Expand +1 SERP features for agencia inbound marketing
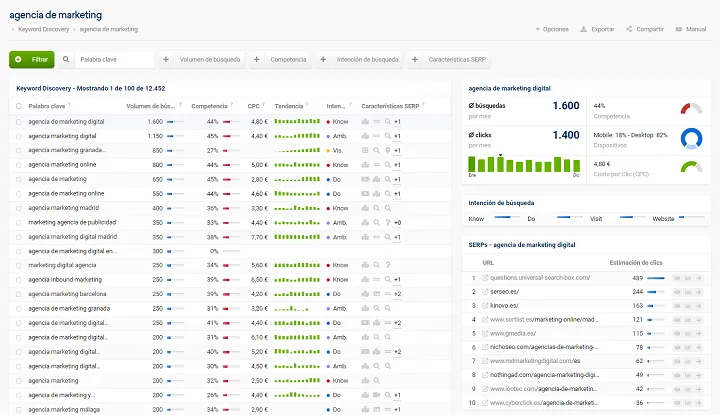Image resolution: width=720 pixels, height=415 pixels. [397, 280]
